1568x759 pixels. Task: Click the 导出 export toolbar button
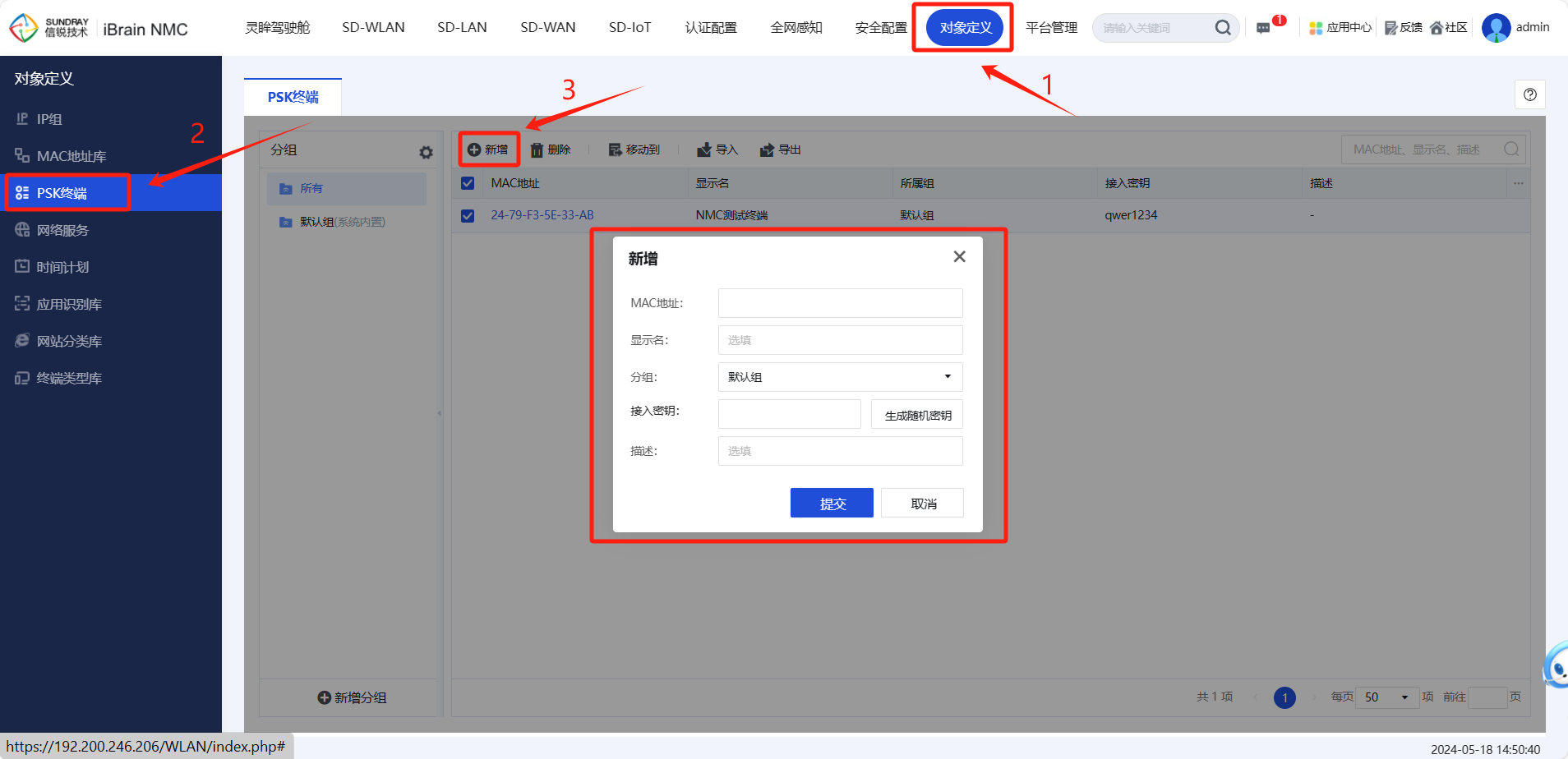point(781,149)
